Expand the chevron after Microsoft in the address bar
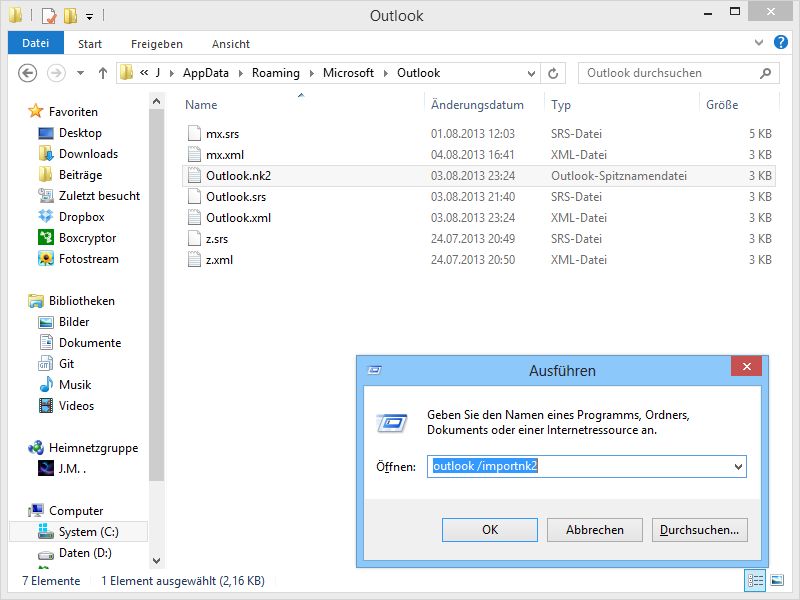 pyautogui.click(x=386, y=73)
